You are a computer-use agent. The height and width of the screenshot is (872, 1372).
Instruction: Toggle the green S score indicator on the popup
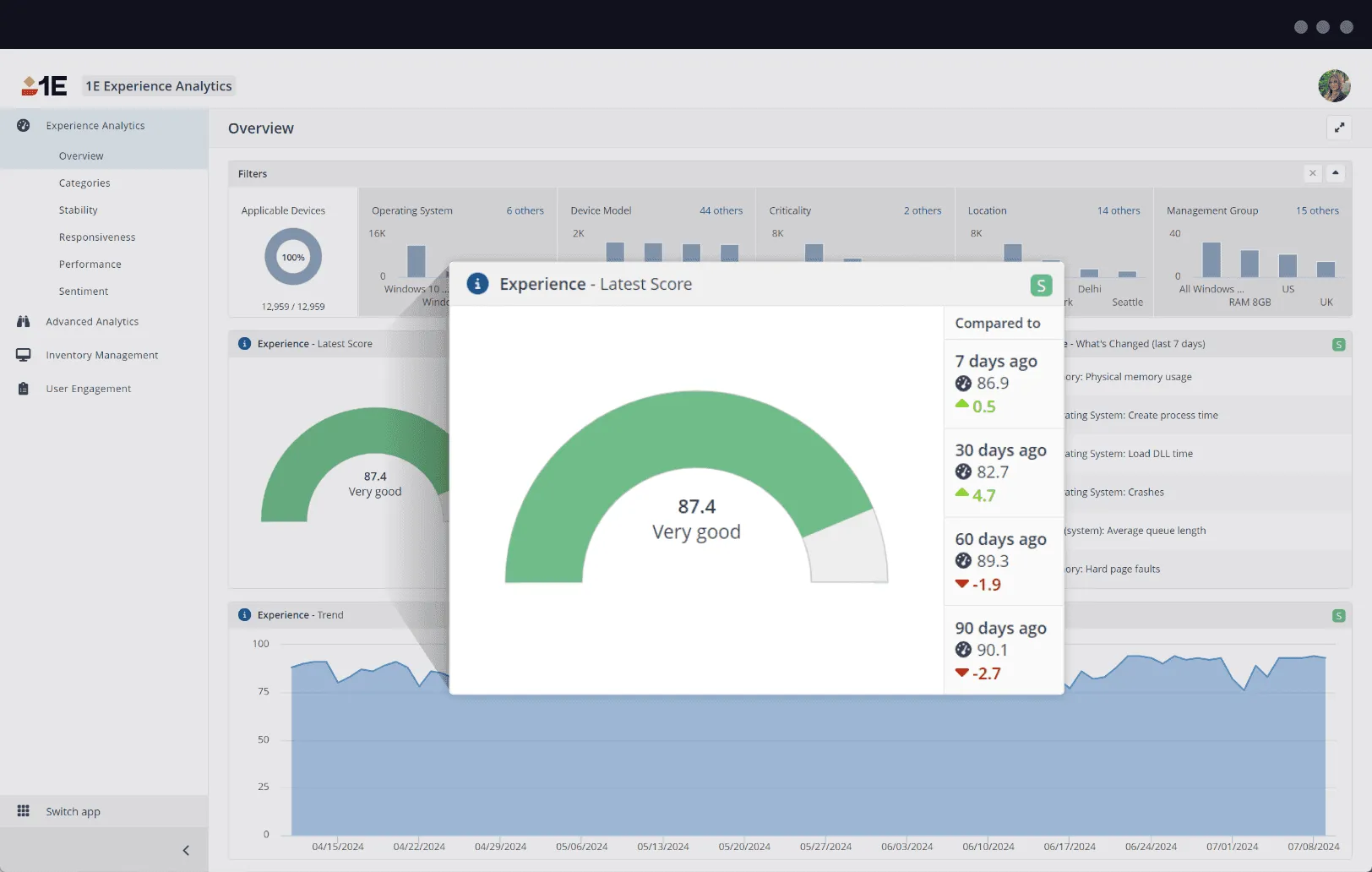(x=1042, y=286)
